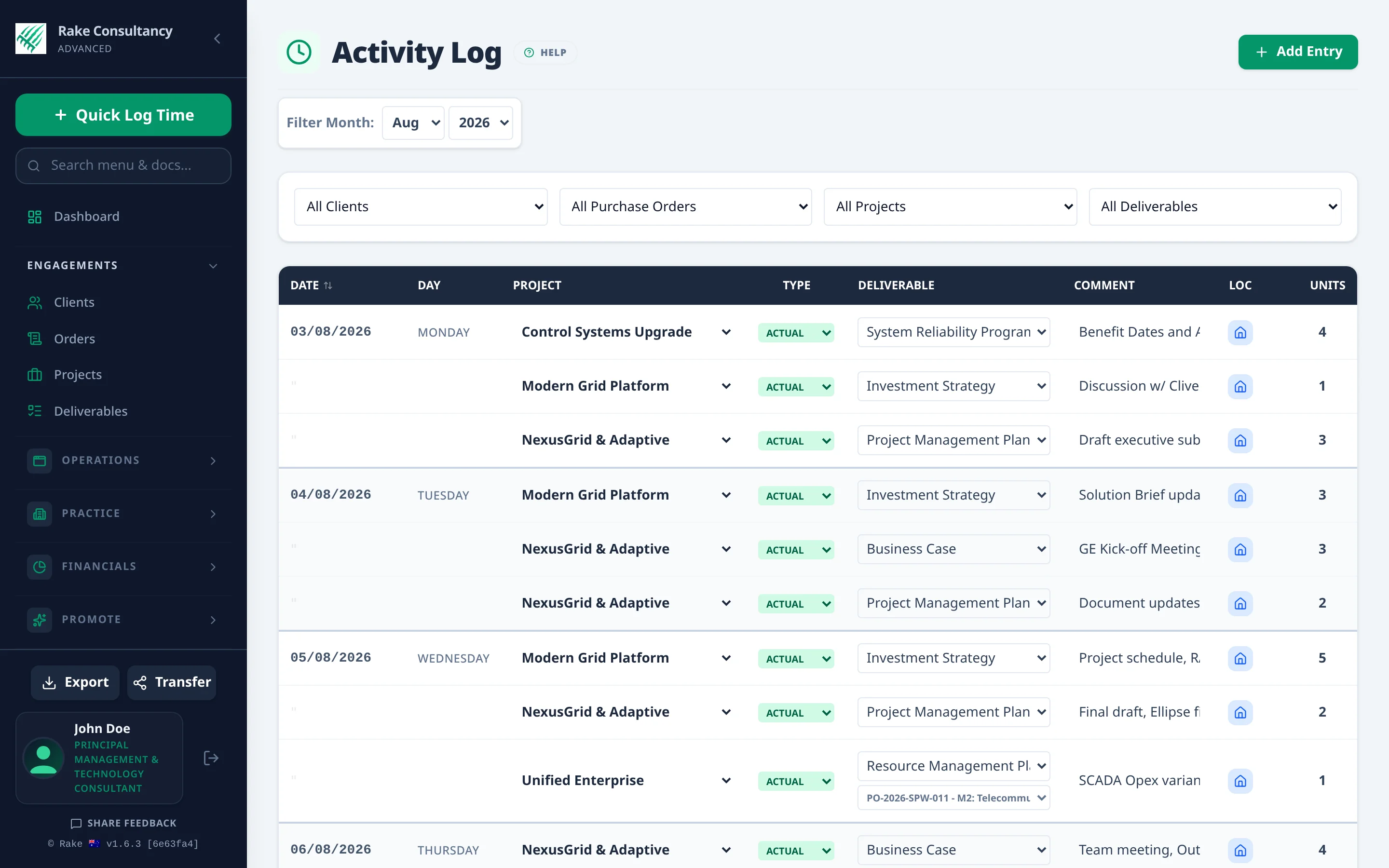The height and width of the screenshot is (868, 1389).
Task: Click the Export button
Action: 75,682
